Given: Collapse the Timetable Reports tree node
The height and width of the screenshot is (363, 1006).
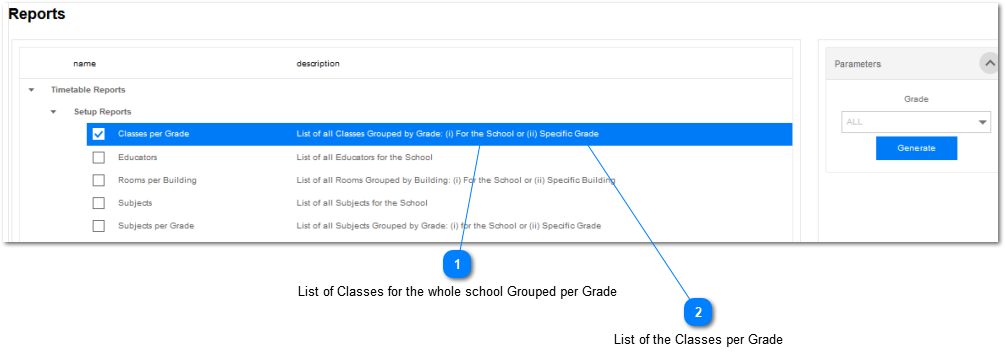Looking at the screenshot, I should click(31, 90).
